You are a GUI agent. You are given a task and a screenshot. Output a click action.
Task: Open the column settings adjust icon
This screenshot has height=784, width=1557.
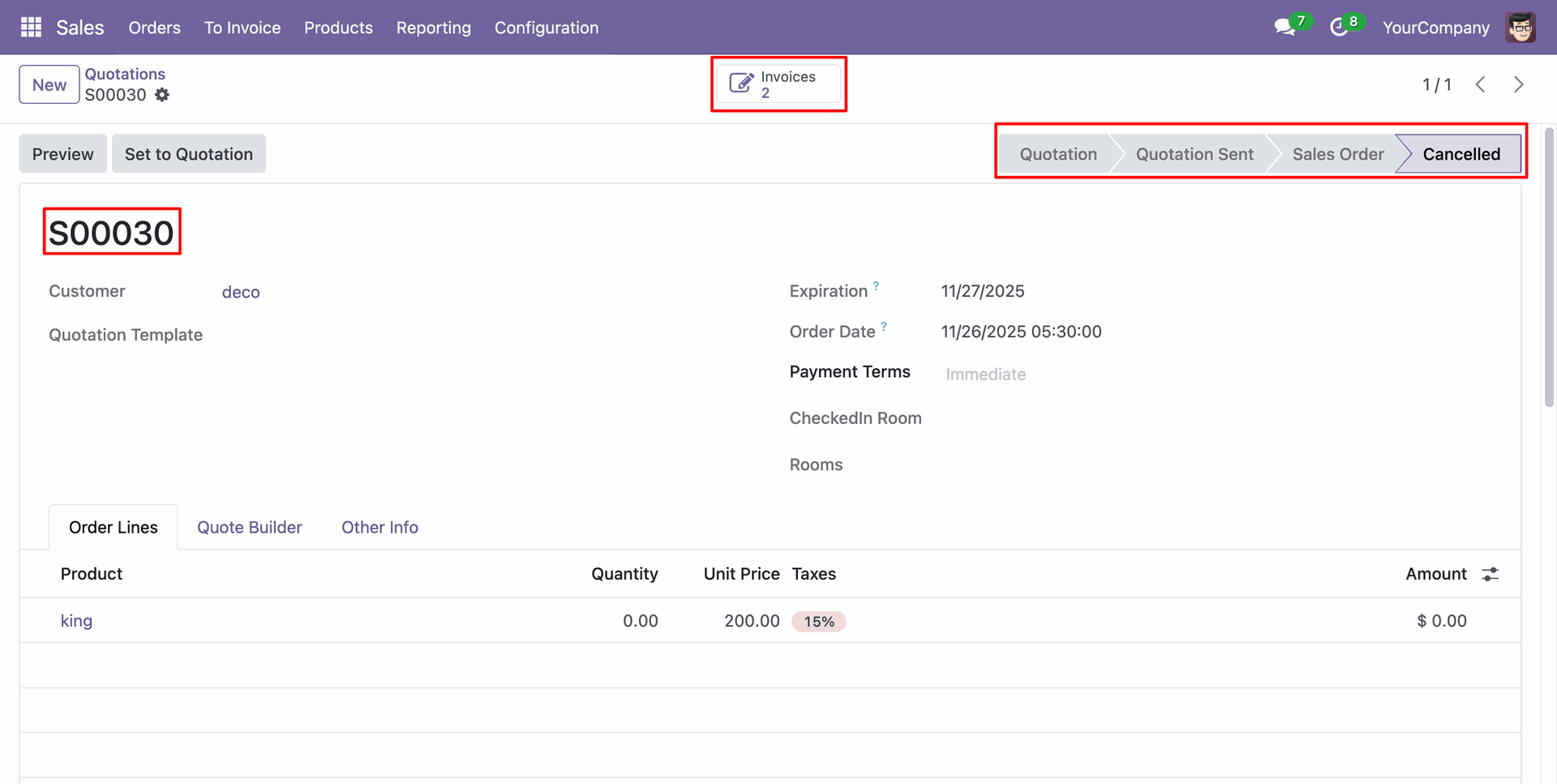point(1491,574)
